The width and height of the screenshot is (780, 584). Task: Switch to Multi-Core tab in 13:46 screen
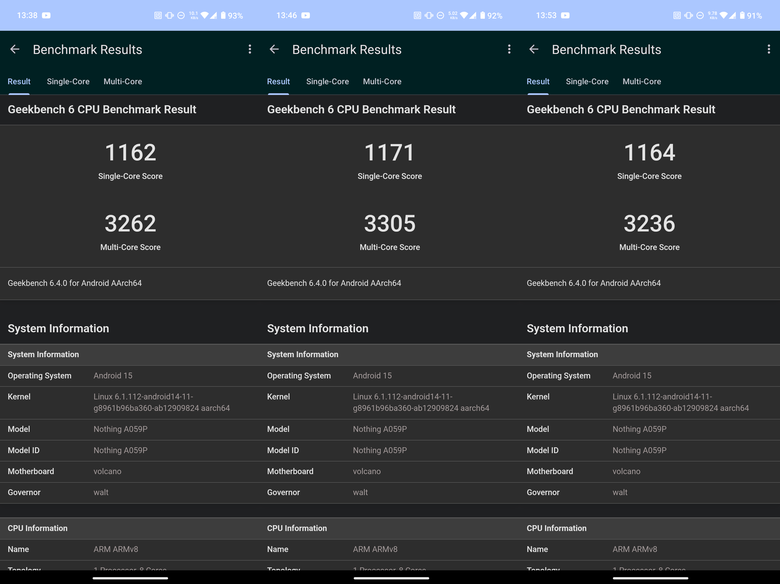[x=382, y=82]
